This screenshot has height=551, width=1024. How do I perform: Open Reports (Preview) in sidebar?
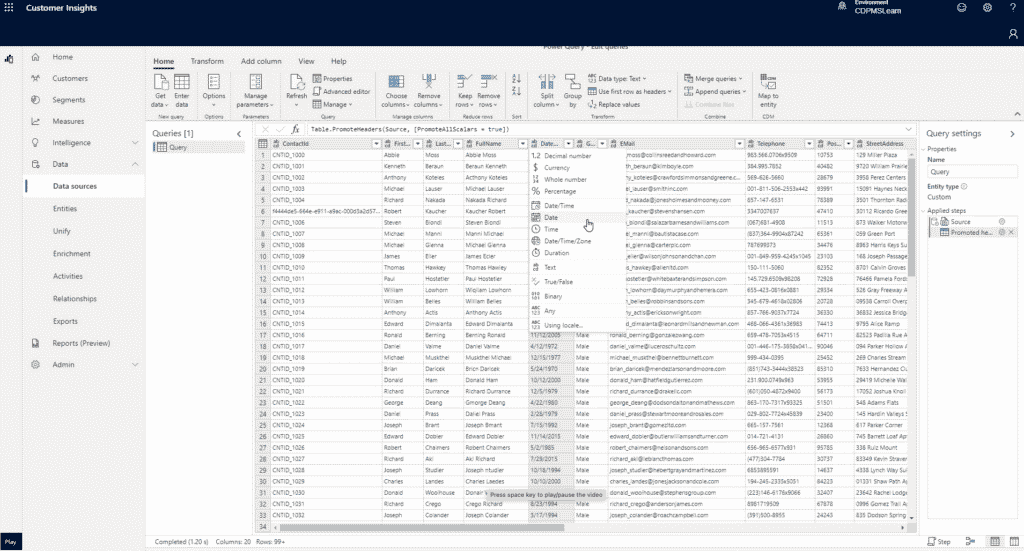tap(81, 343)
